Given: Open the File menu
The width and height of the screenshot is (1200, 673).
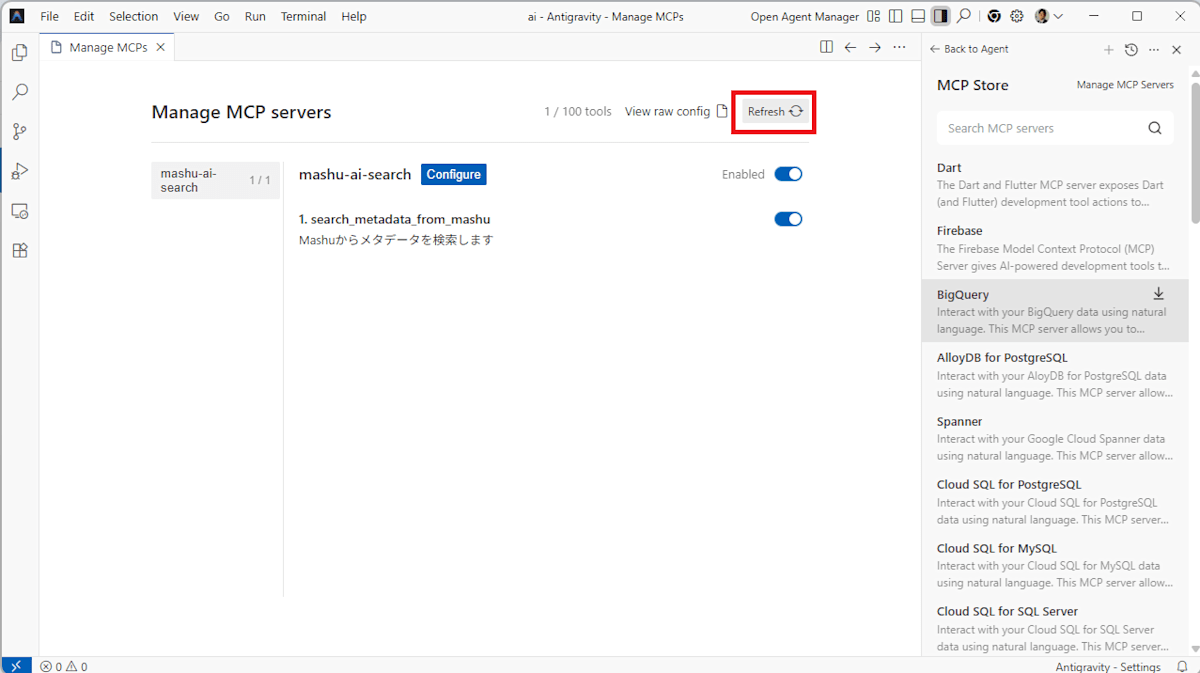Looking at the screenshot, I should click(x=49, y=16).
